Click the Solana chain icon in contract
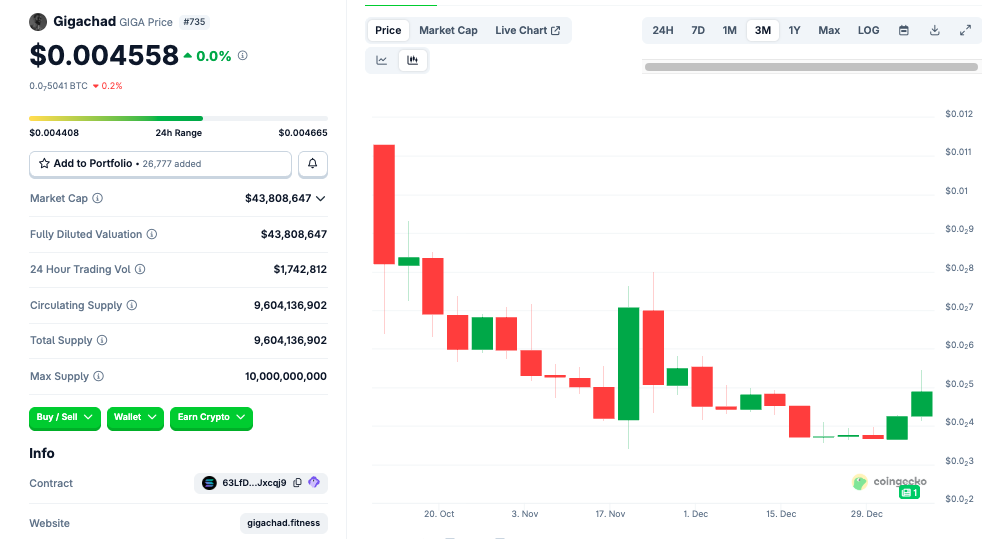Image resolution: width=1004 pixels, height=539 pixels. click(x=209, y=483)
